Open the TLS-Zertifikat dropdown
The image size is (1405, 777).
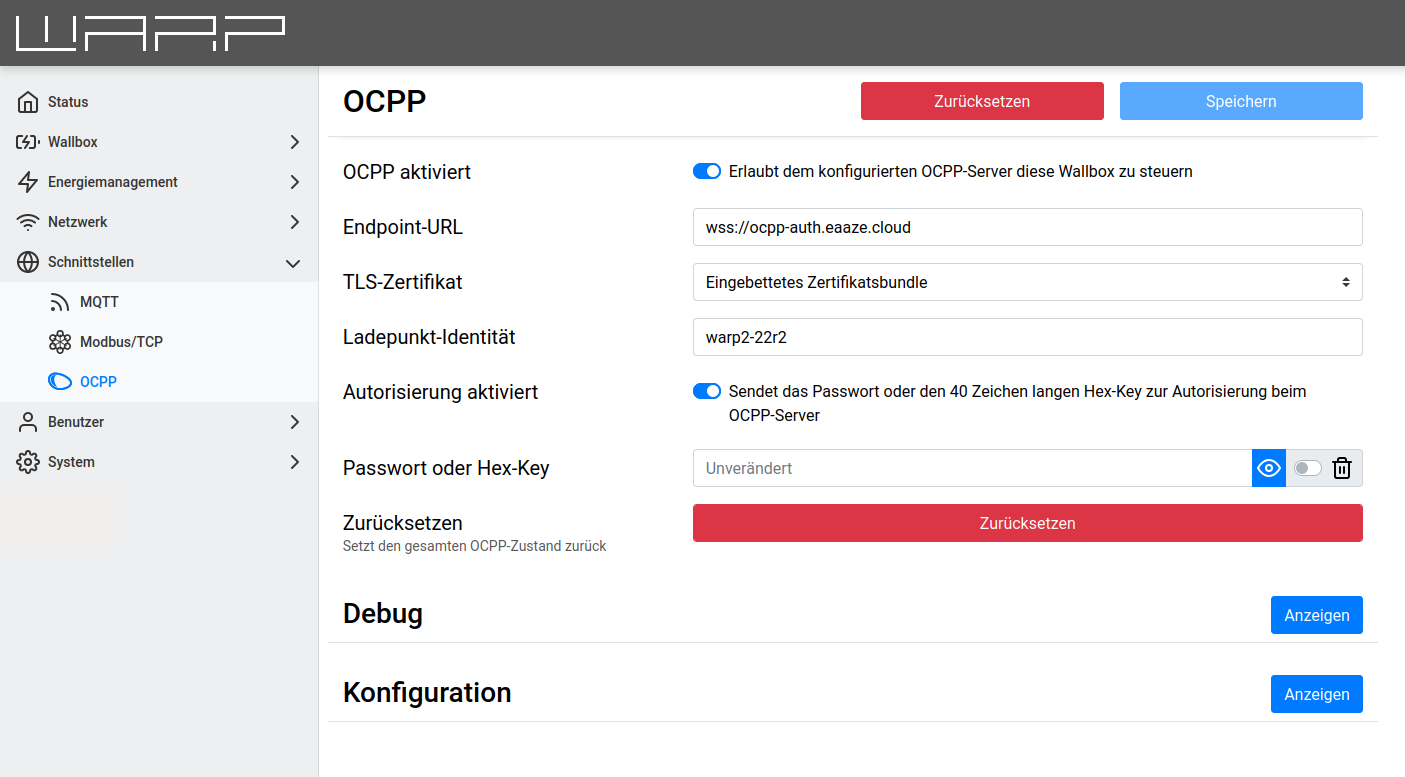click(x=1027, y=282)
